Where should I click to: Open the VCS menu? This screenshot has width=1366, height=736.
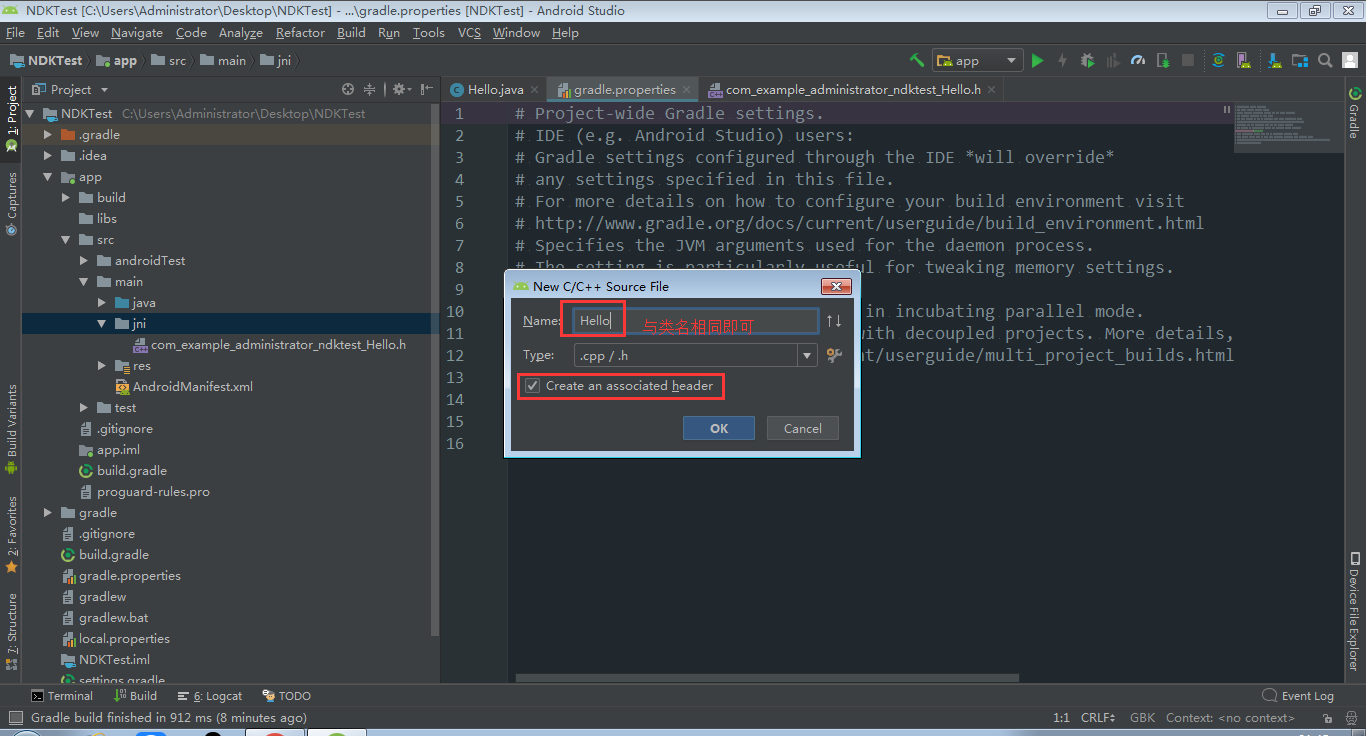[469, 32]
